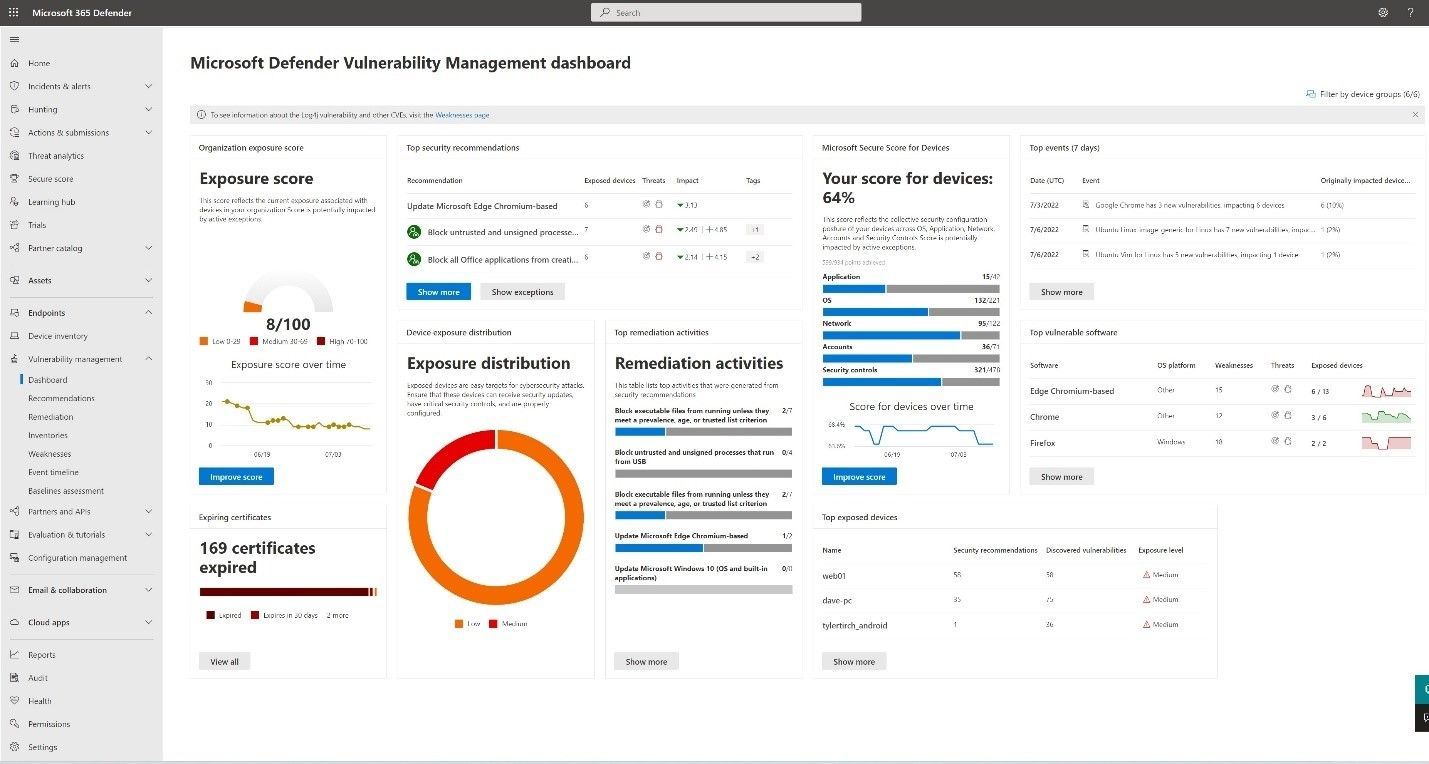Dismiss the Log4j notification banner

1415,114
